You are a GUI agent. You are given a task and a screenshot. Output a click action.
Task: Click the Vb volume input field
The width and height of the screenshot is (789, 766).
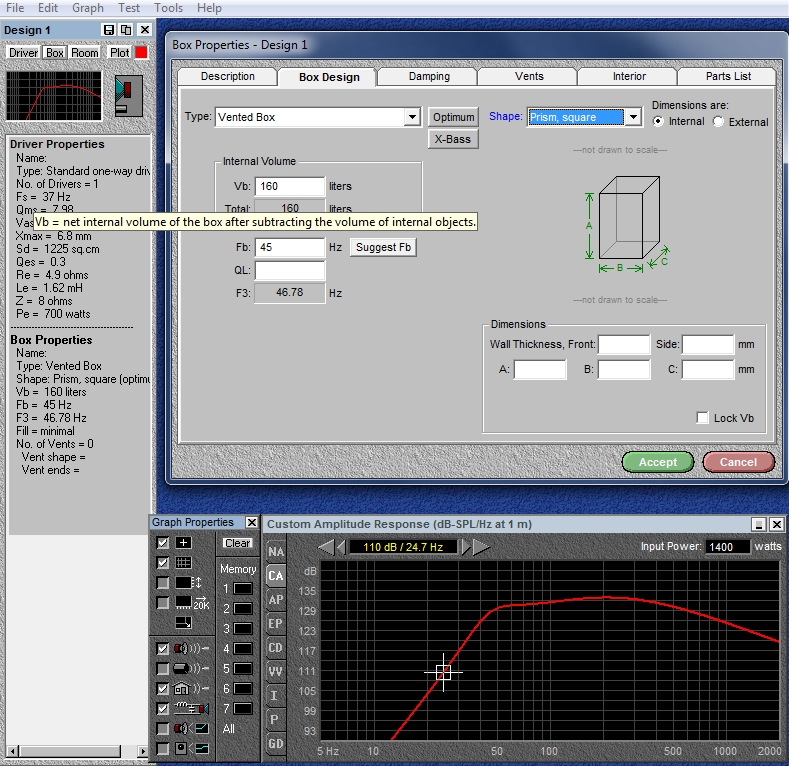[x=290, y=186]
